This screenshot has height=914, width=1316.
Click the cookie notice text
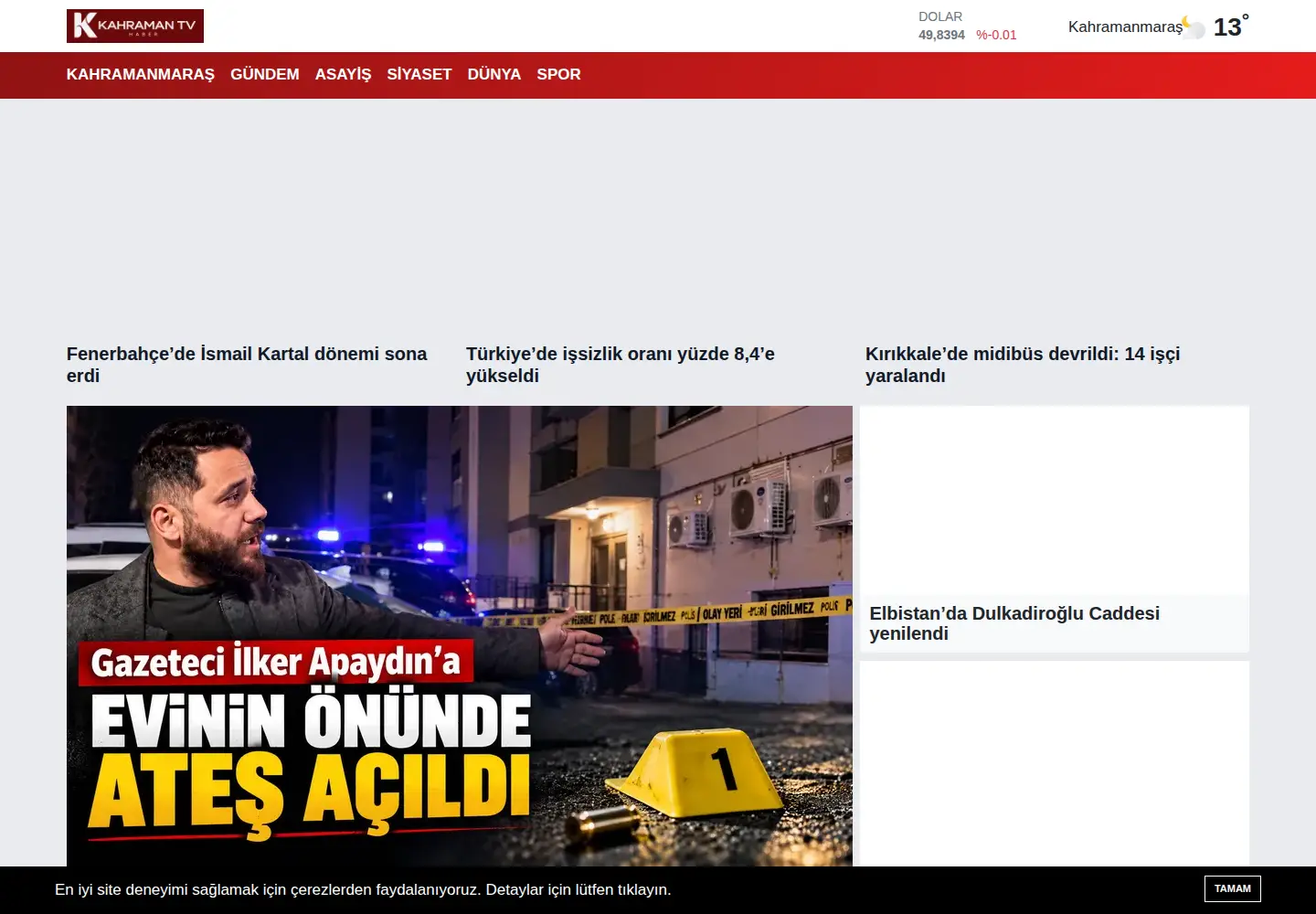(363, 889)
